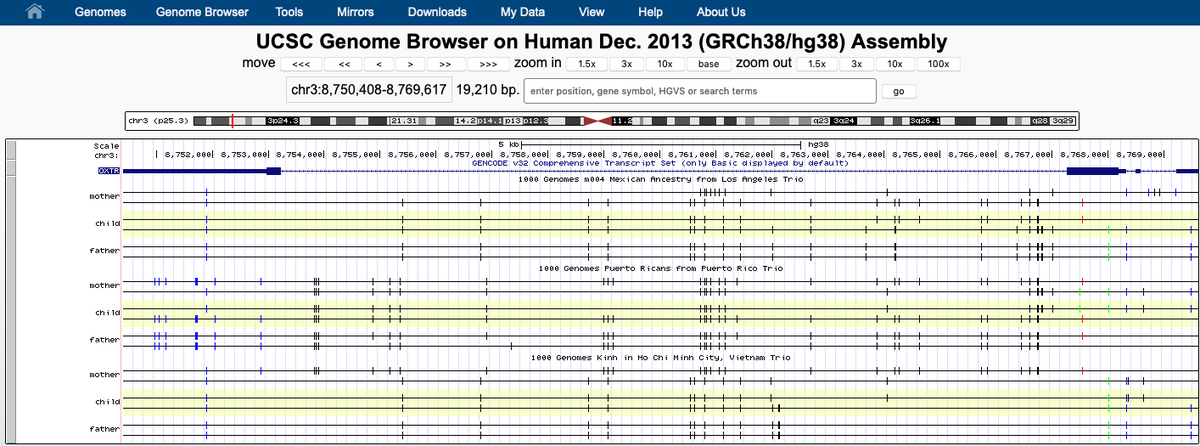Open the Help menu
The height and width of the screenshot is (446, 1200).
coord(650,12)
